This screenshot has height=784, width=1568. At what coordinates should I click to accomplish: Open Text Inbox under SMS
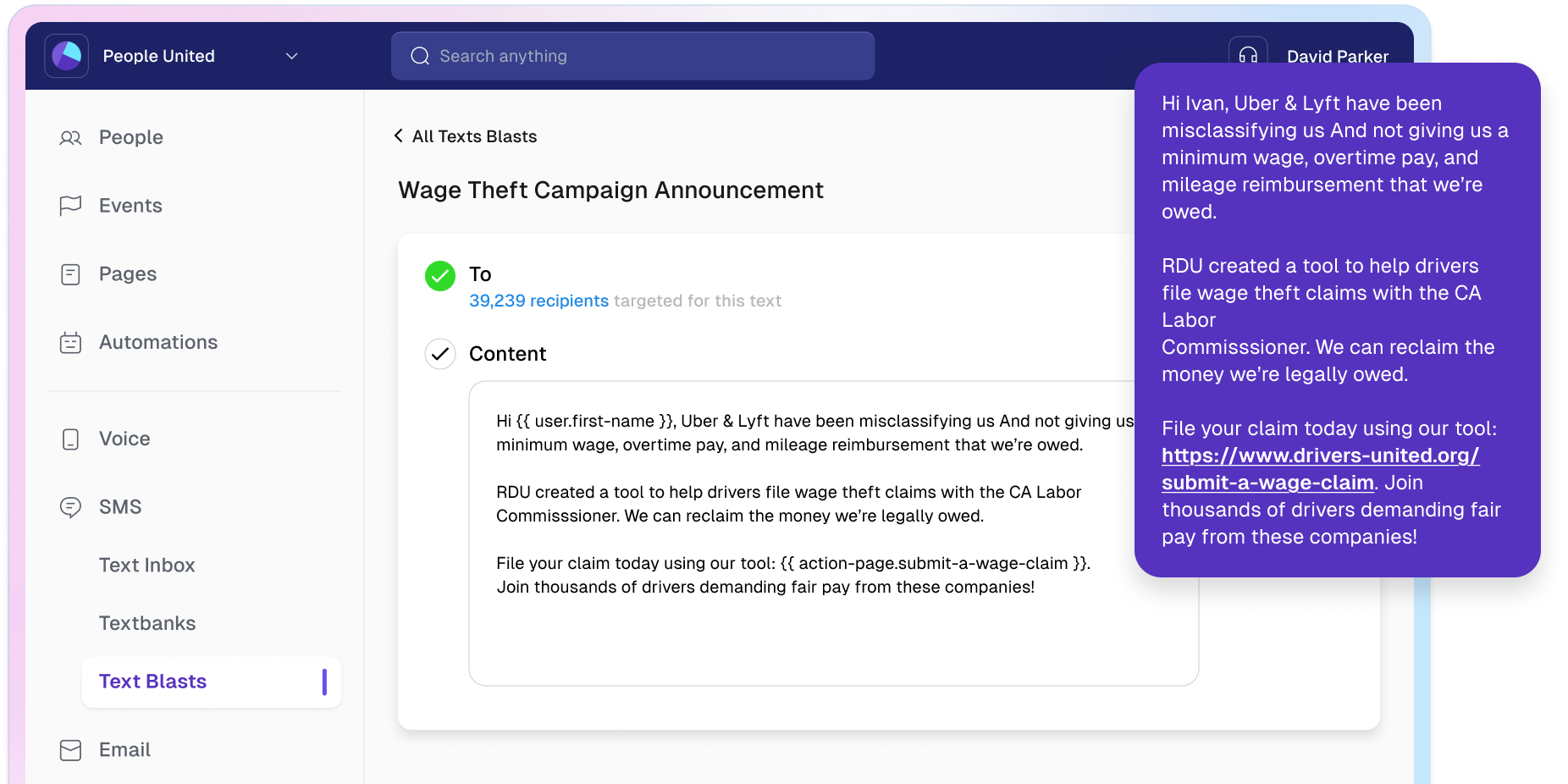[x=147, y=565]
